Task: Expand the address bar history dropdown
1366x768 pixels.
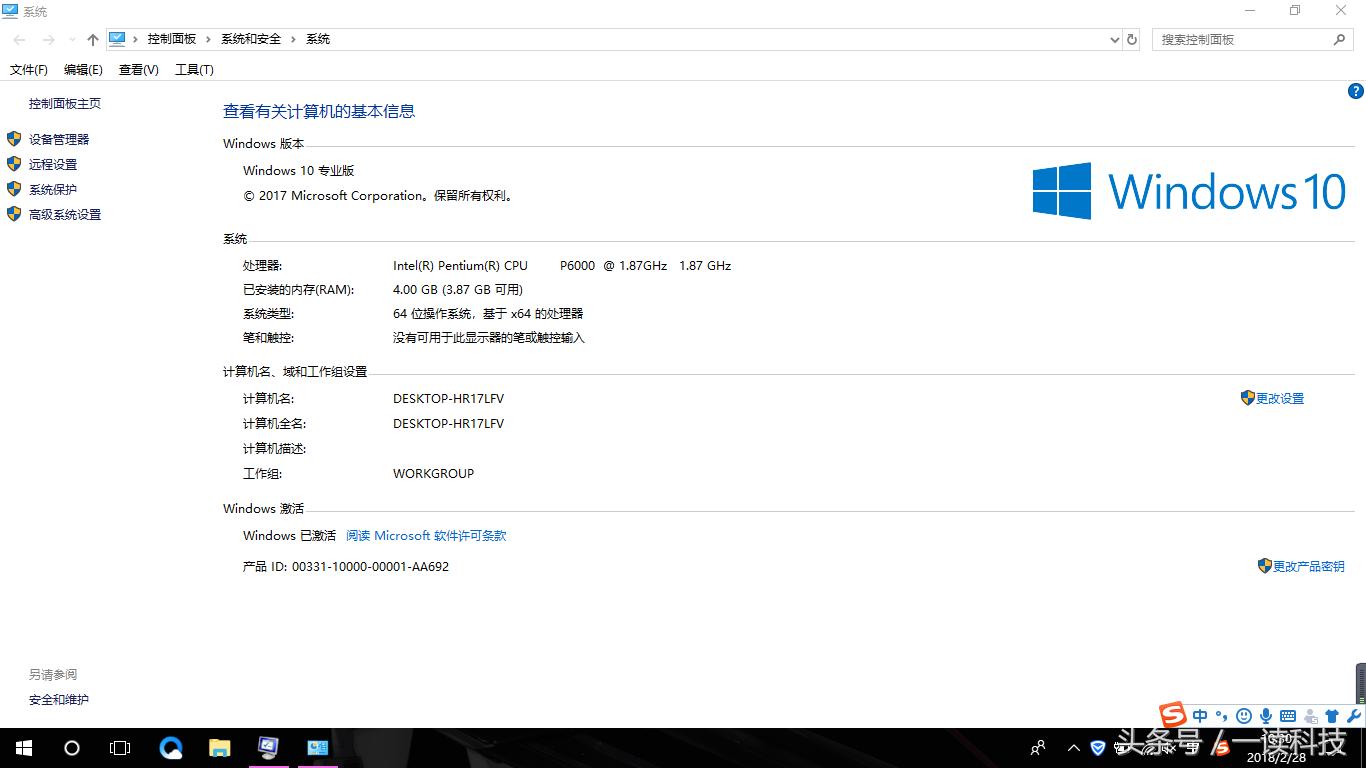Action: (x=1115, y=40)
